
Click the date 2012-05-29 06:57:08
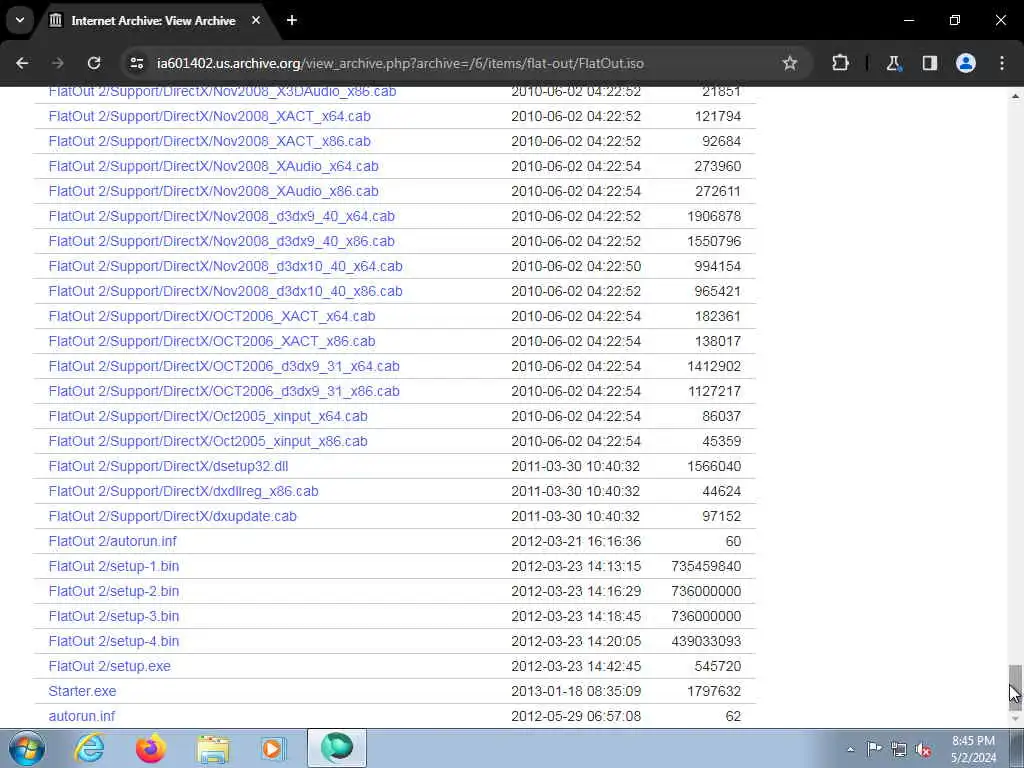tap(576, 716)
